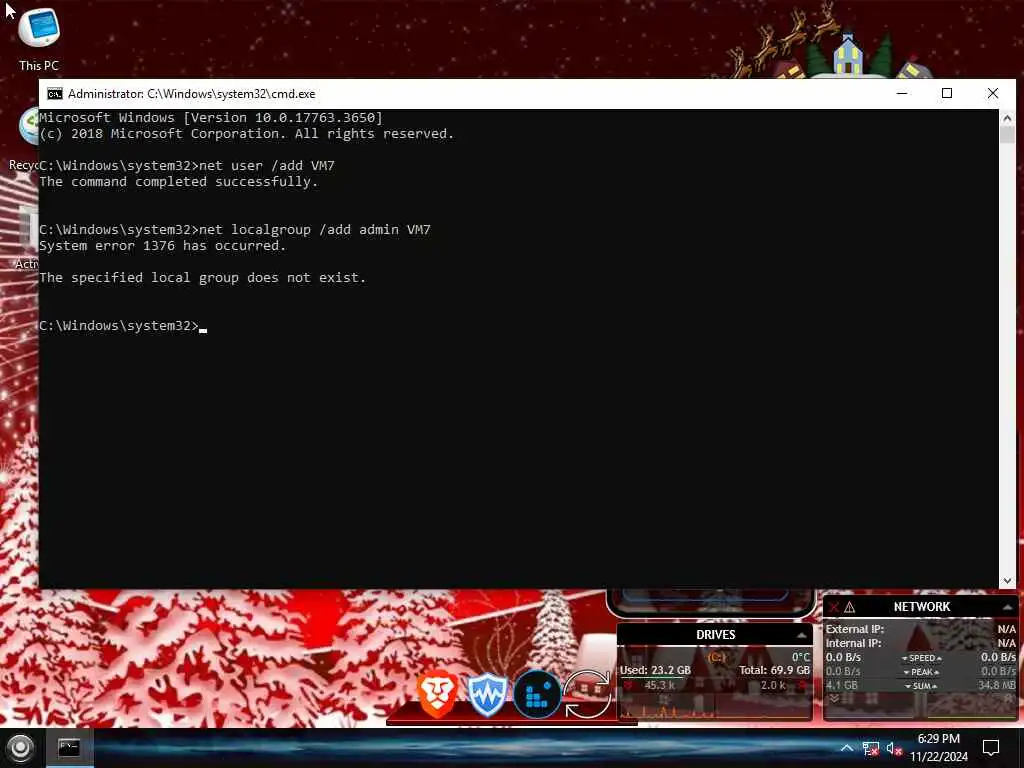Click 'Internal IP:' label in Network widget

[x=853, y=643]
